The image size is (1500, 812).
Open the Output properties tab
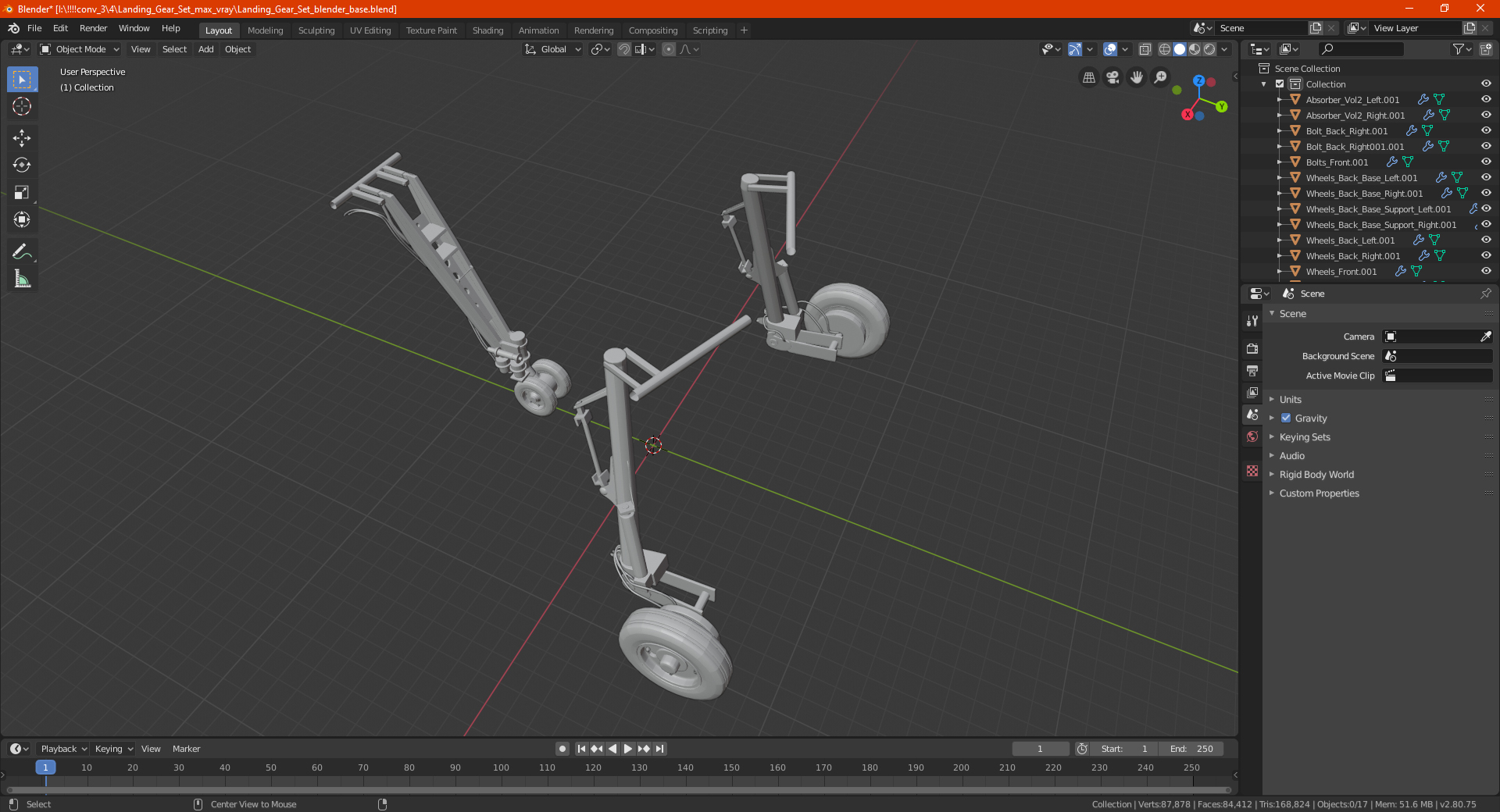pos(1252,370)
